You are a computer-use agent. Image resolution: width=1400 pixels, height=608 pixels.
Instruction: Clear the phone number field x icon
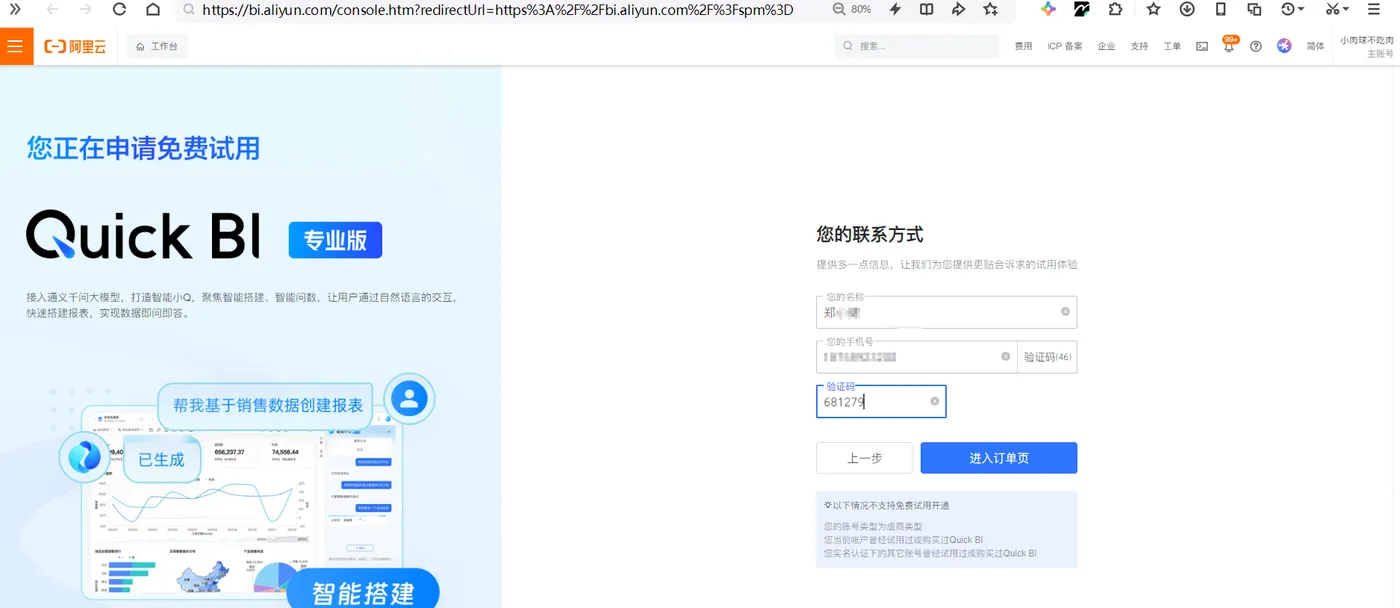1005,357
